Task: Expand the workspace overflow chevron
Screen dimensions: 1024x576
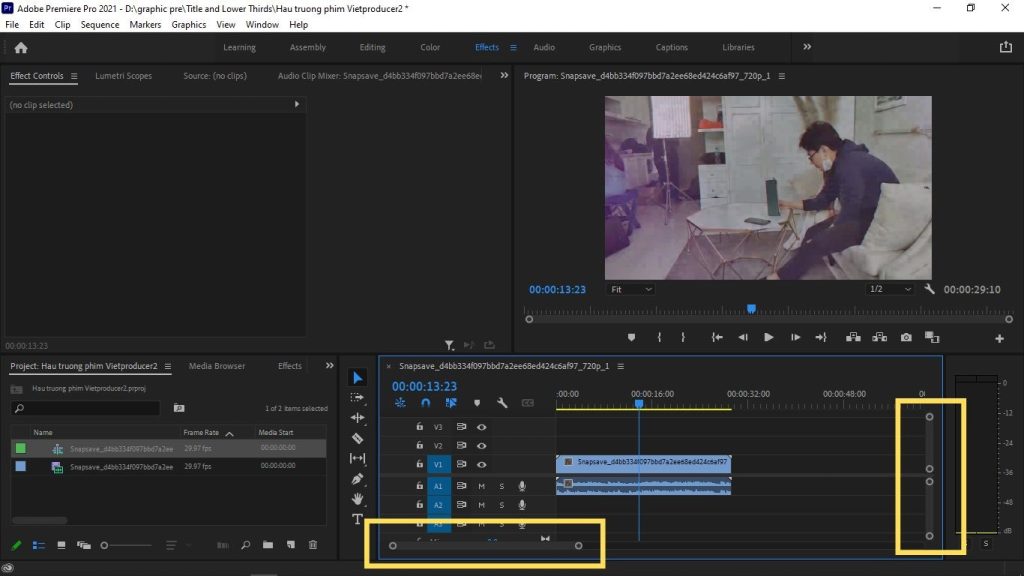Action: point(807,47)
